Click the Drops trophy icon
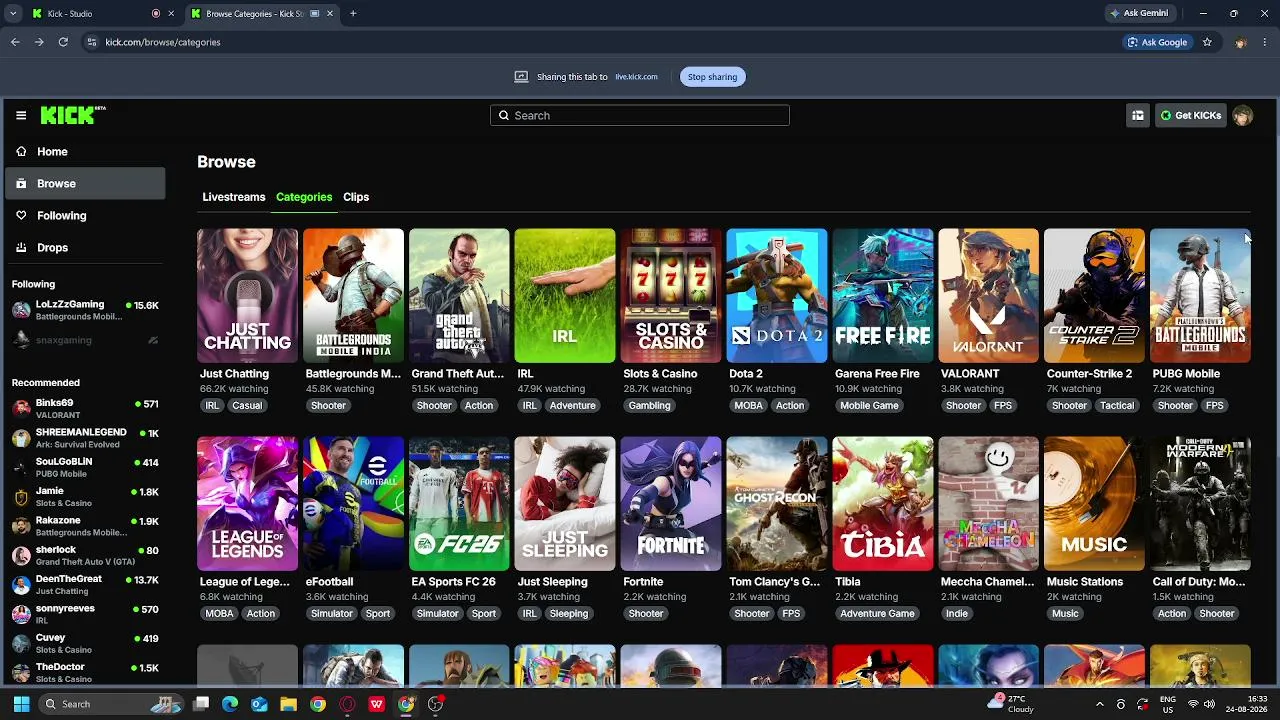The width and height of the screenshot is (1280, 720). click(x=21, y=248)
